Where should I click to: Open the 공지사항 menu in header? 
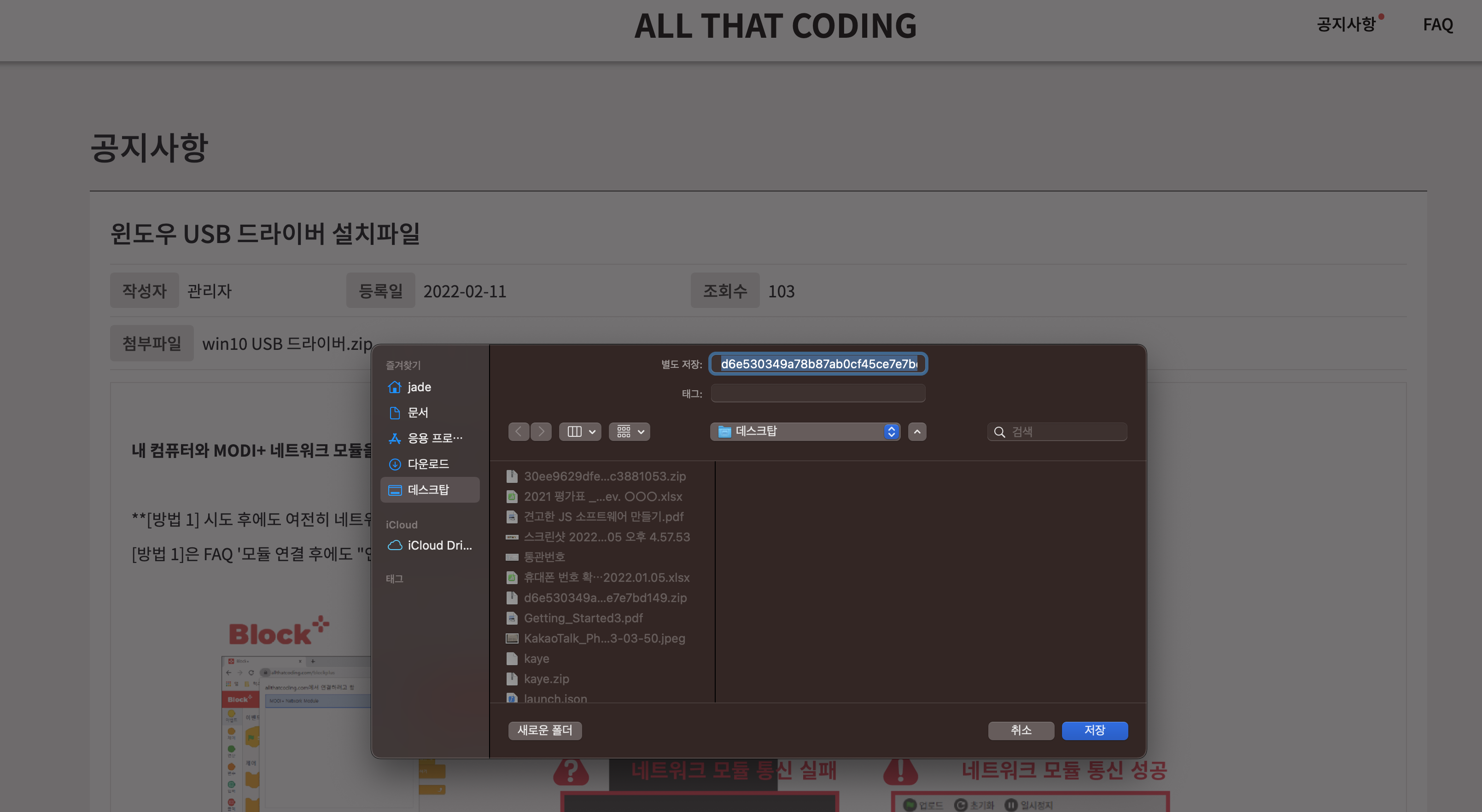pos(1346,24)
